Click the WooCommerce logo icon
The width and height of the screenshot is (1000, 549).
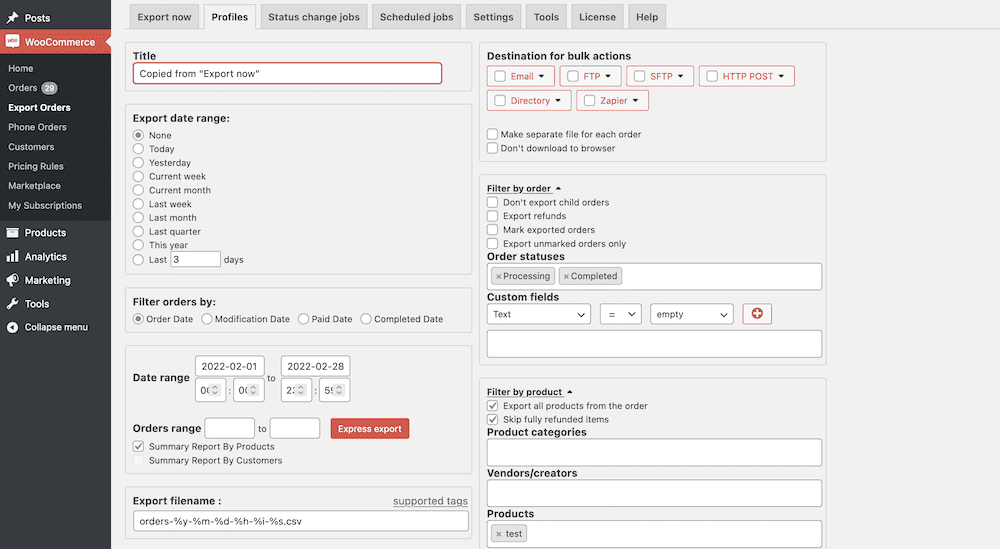[x=12, y=42]
